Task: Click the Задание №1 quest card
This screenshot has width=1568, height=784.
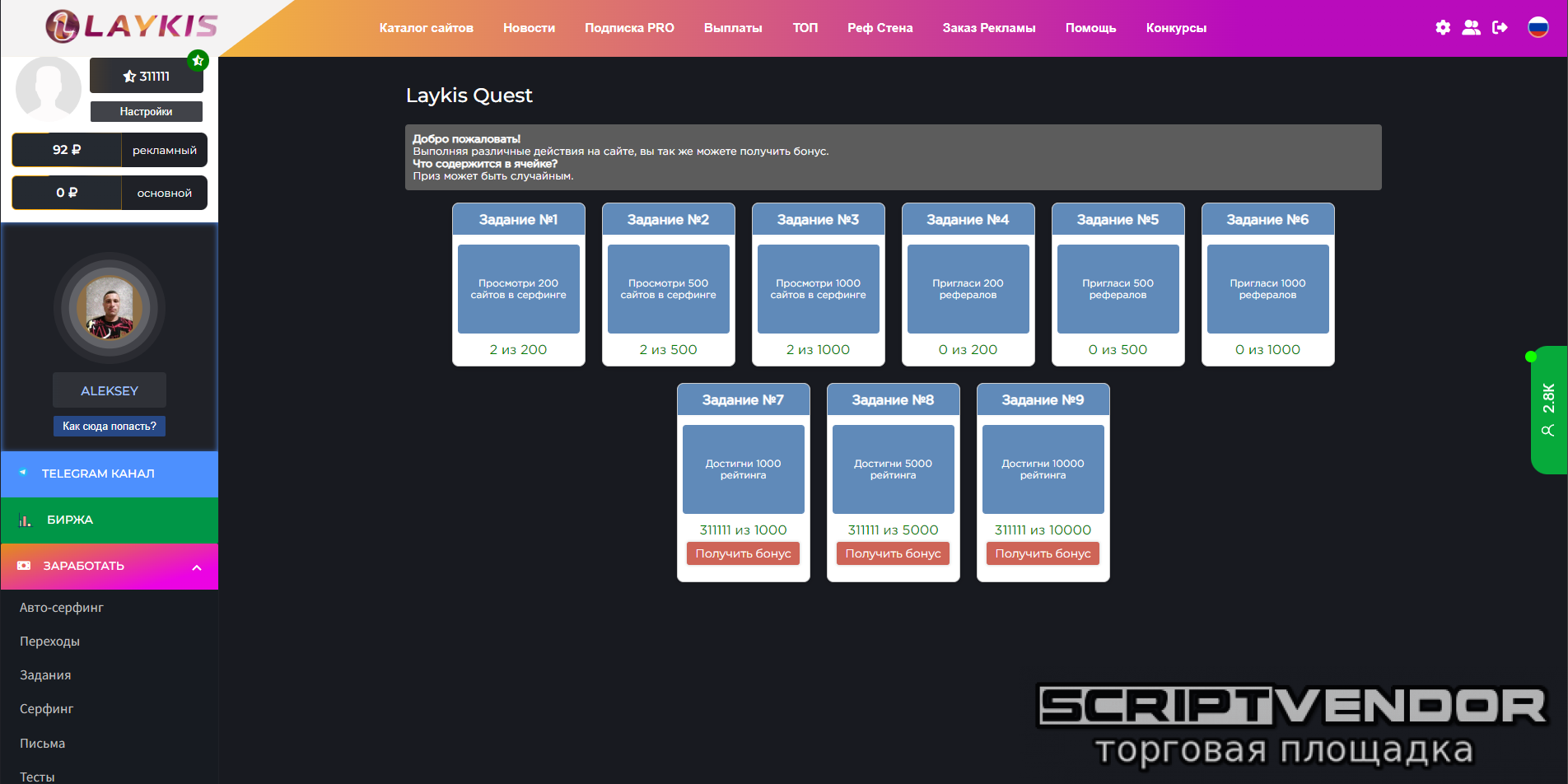Action: click(x=518, y=284)
